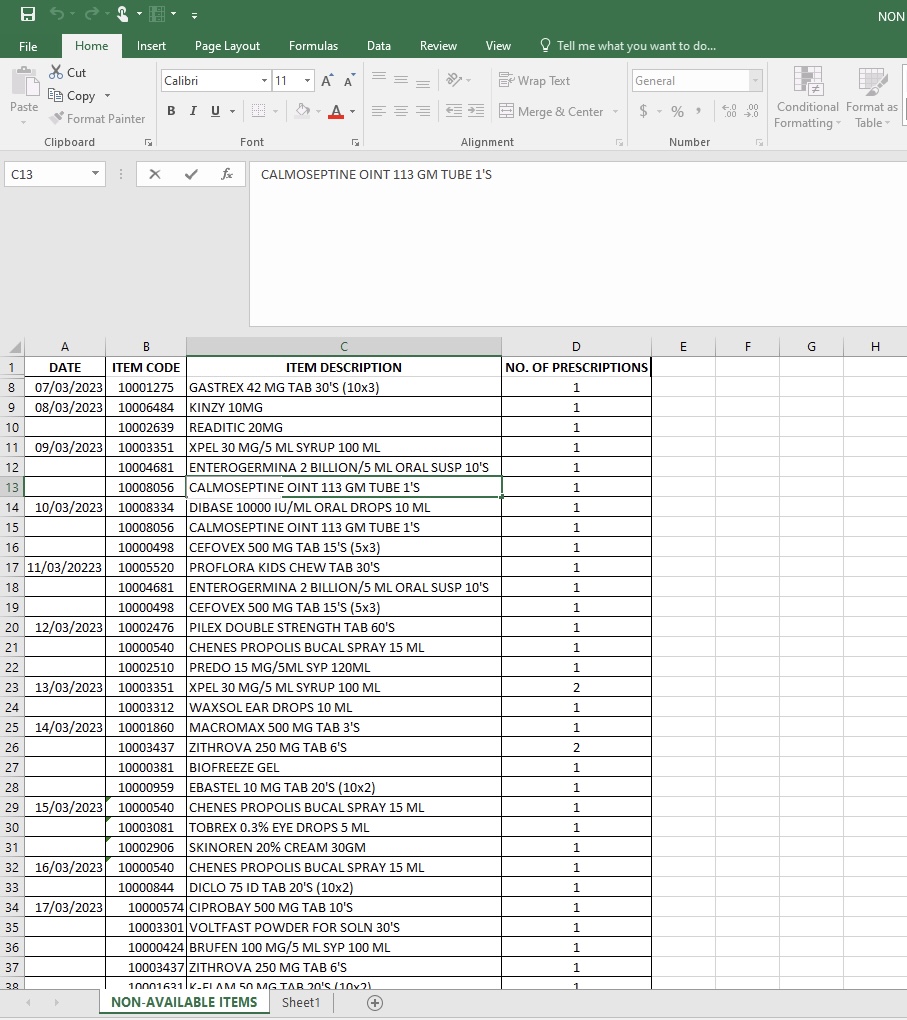Click the Decrease Font Size icon
The width and height of the screenshot is (907, 1020).
click(x=349, y=81)
